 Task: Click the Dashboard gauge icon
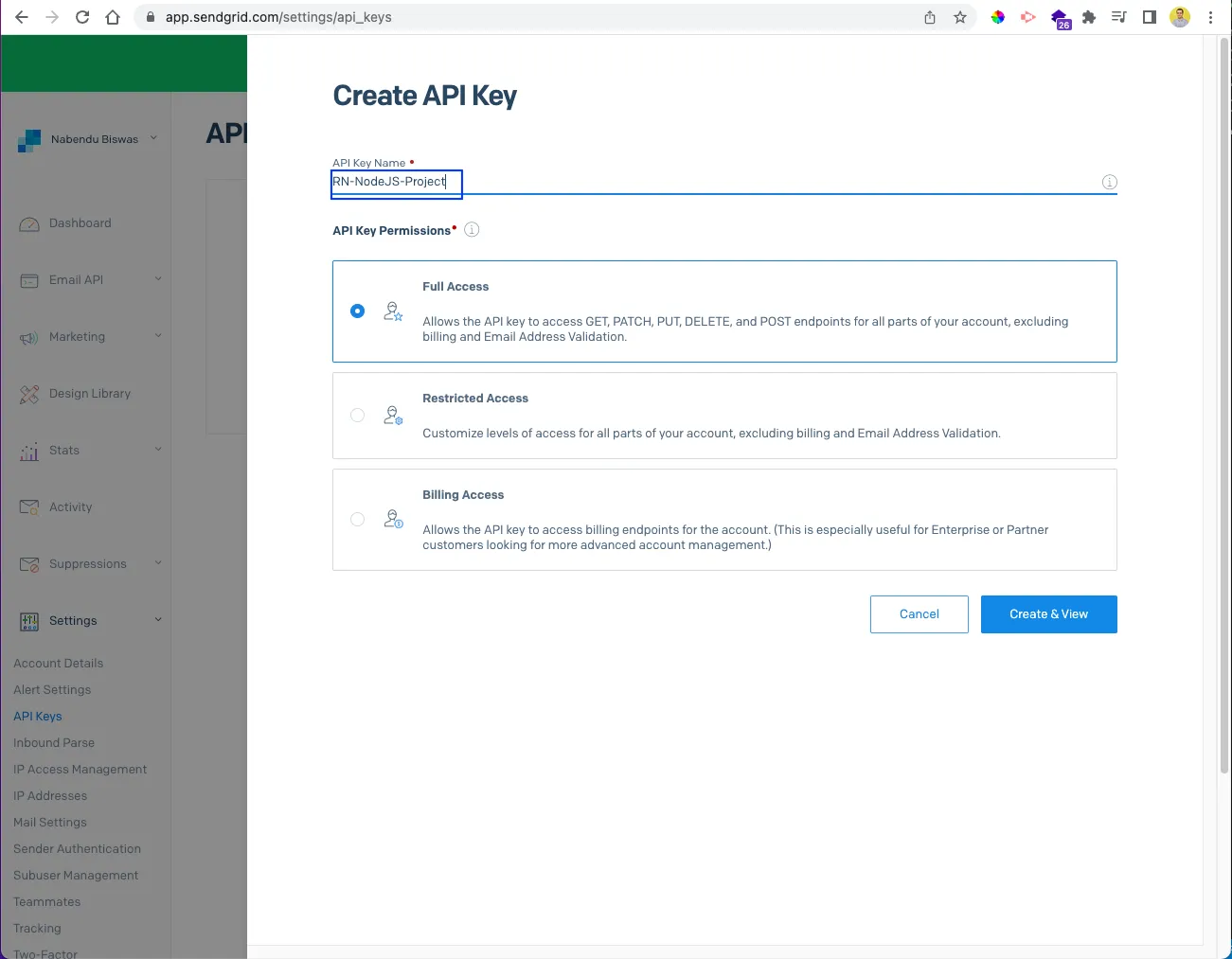30,224
